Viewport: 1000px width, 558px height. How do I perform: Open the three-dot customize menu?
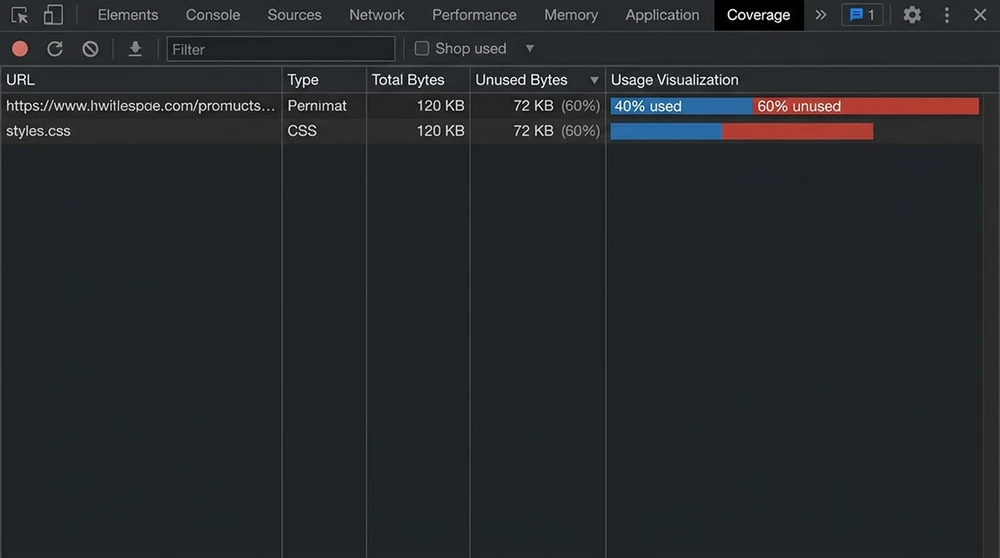coord(946,15)
